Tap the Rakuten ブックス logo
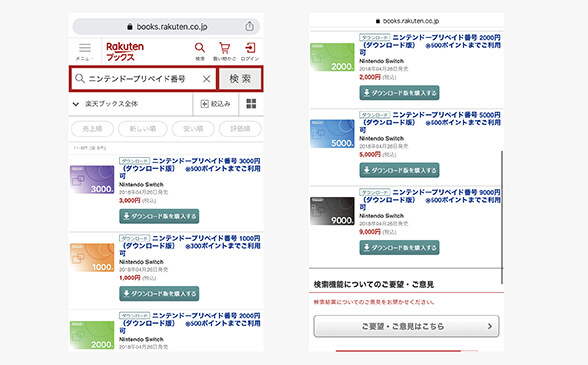 125,51
